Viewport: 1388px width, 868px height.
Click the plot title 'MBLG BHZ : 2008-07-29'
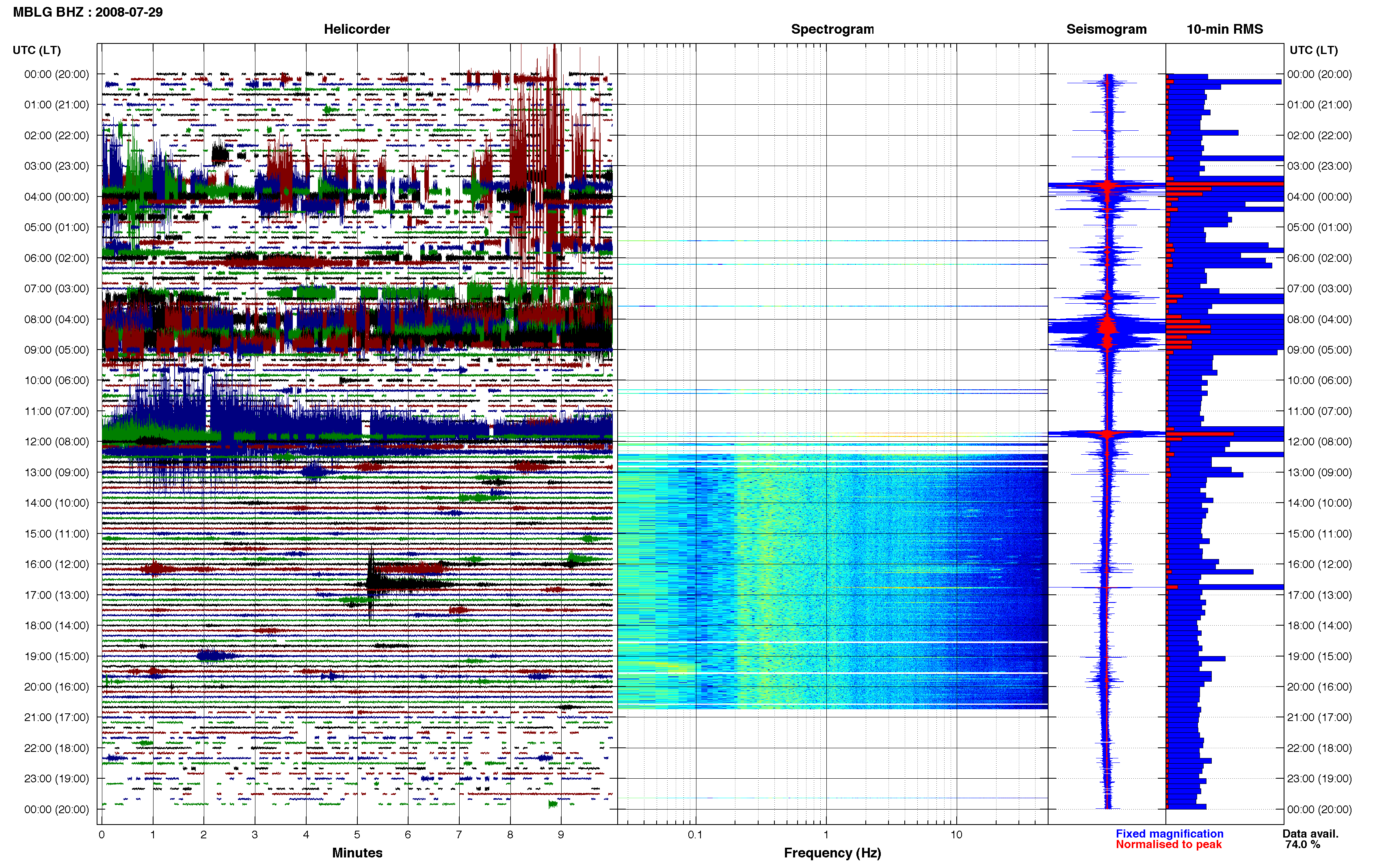point(88,12)
